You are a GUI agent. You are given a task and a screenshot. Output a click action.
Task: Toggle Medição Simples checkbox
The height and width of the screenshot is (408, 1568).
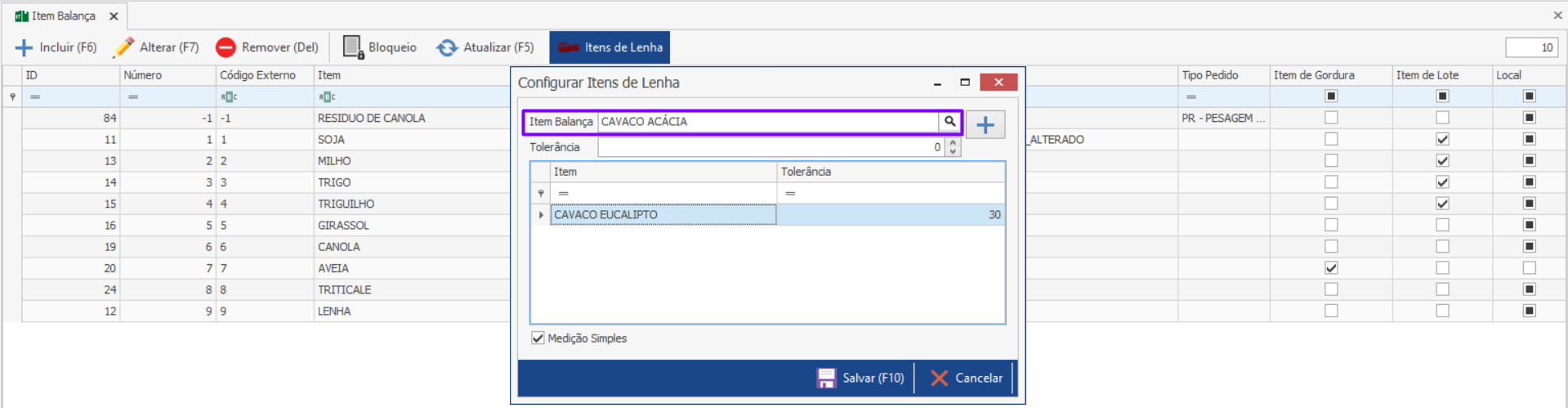(538, 338)
